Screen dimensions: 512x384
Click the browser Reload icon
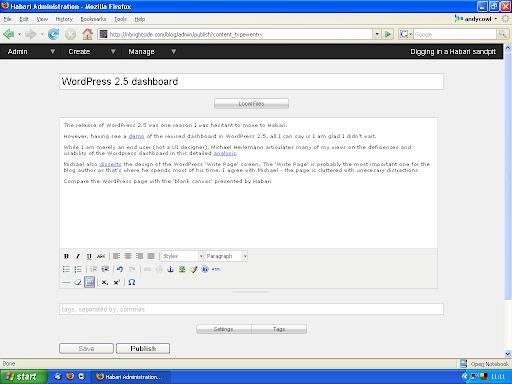click(x=53, y=34)
